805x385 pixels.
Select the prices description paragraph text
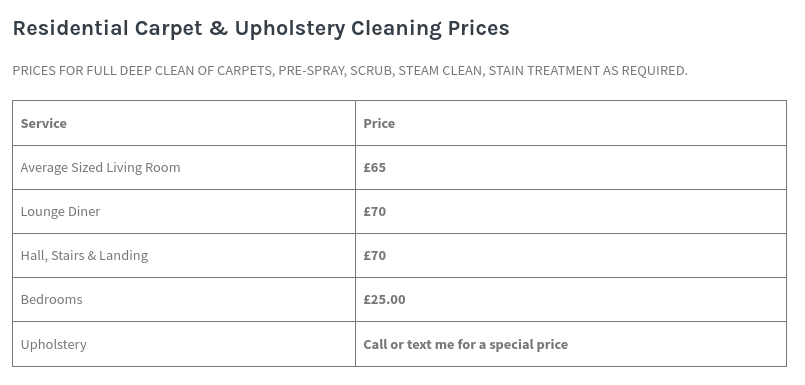350,70
